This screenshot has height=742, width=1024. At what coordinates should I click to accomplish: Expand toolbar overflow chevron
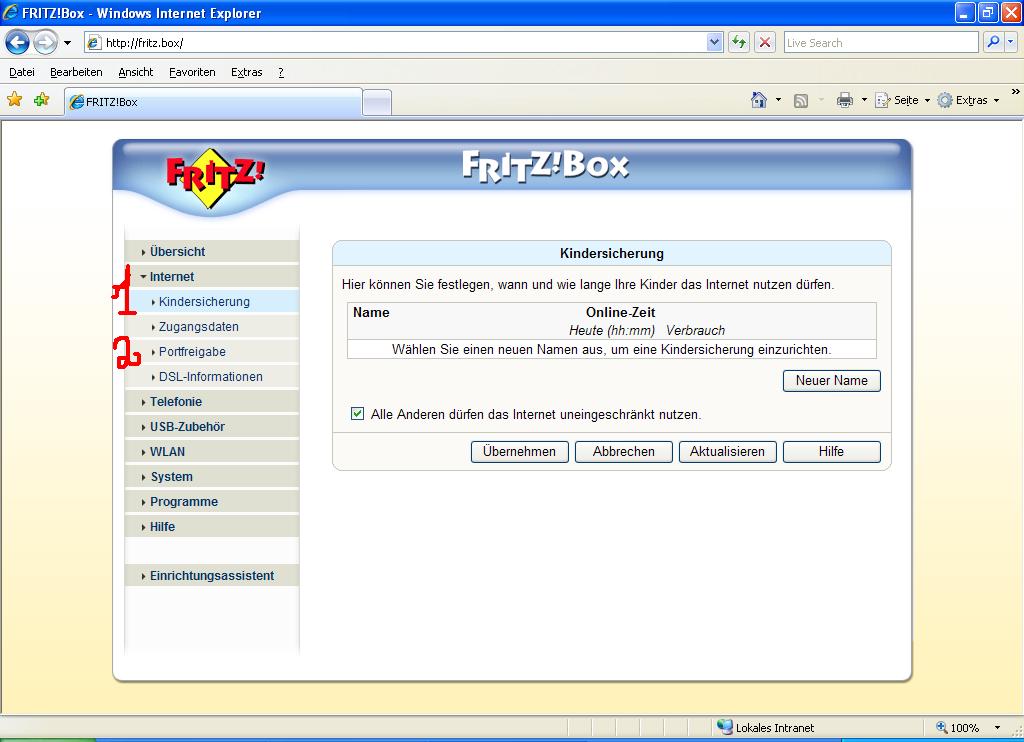pos(1015,92)
